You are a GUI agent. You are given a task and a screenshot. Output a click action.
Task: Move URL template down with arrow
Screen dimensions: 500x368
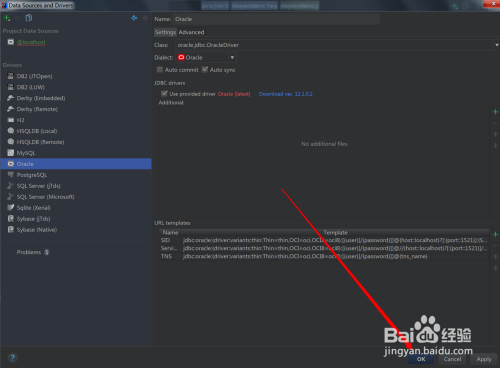495,268
